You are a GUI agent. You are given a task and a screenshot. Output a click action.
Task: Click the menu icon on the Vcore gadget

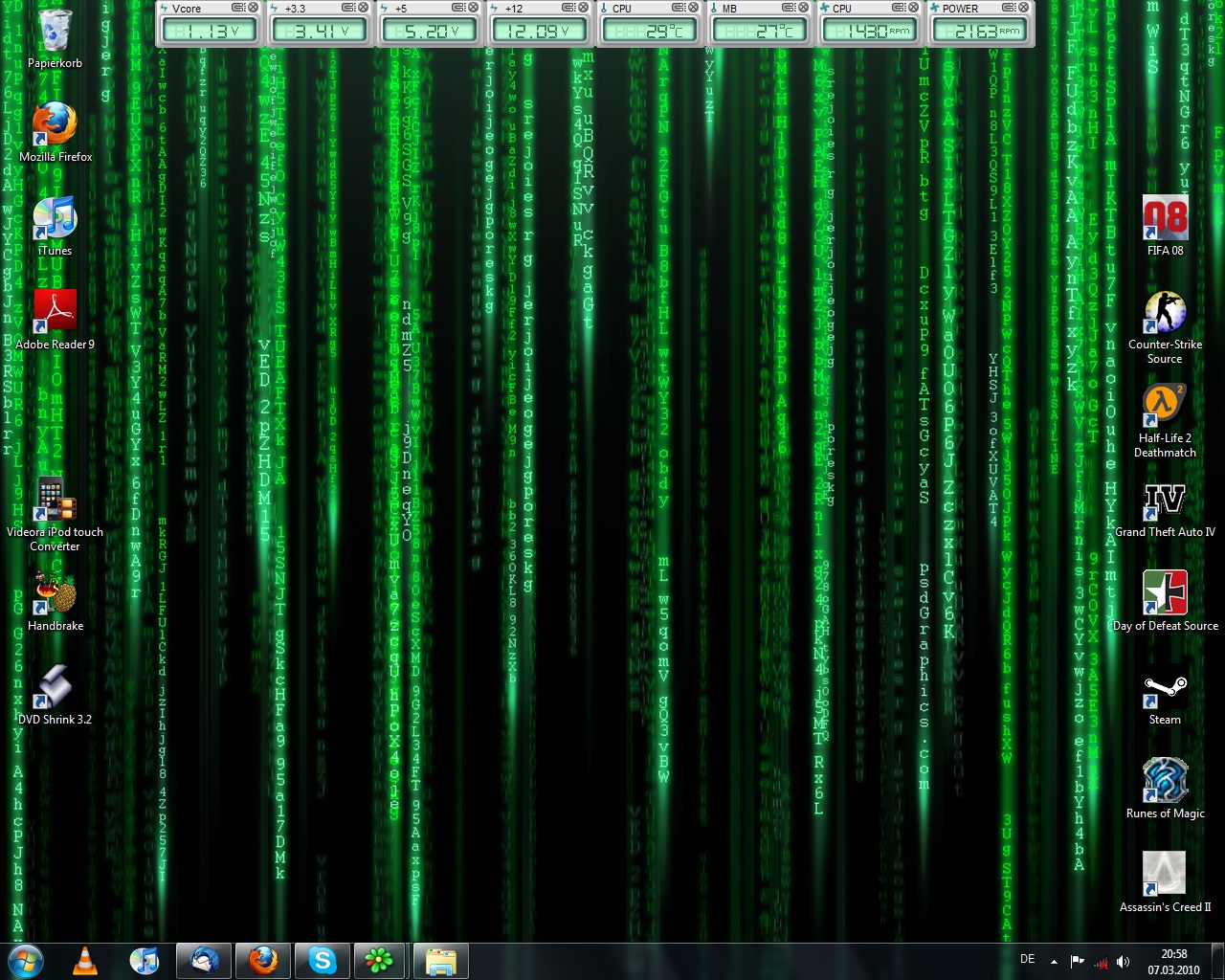pos(239,8)
